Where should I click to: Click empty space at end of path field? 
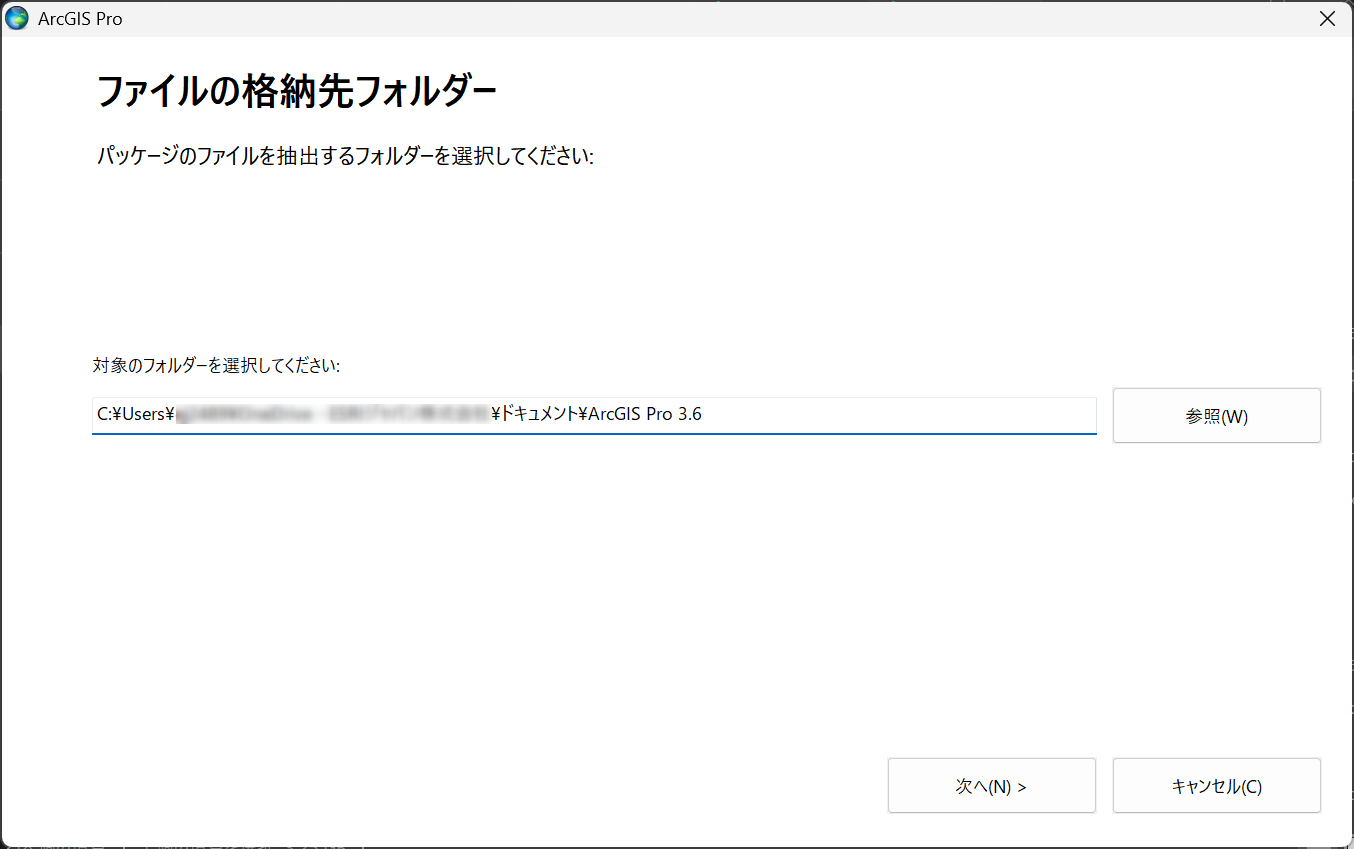point(900,415)
